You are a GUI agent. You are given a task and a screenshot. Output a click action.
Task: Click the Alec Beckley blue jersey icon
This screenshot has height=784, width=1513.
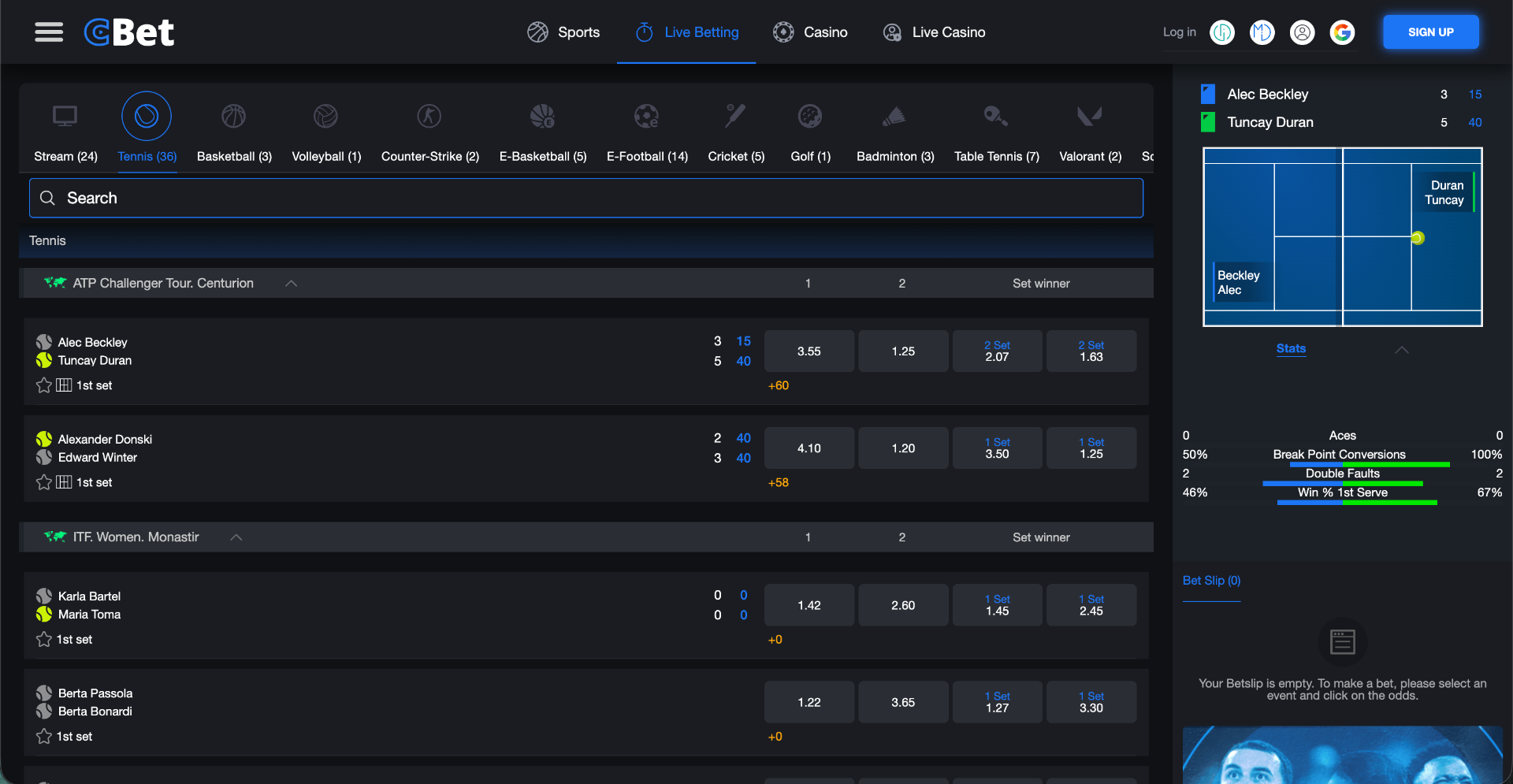1207,94
